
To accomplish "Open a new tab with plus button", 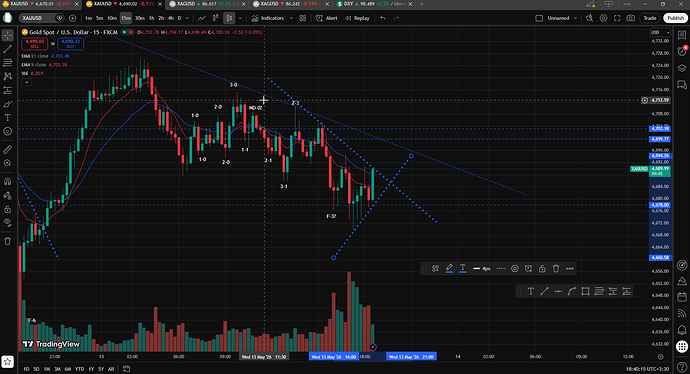I will [x=422, y=4].
